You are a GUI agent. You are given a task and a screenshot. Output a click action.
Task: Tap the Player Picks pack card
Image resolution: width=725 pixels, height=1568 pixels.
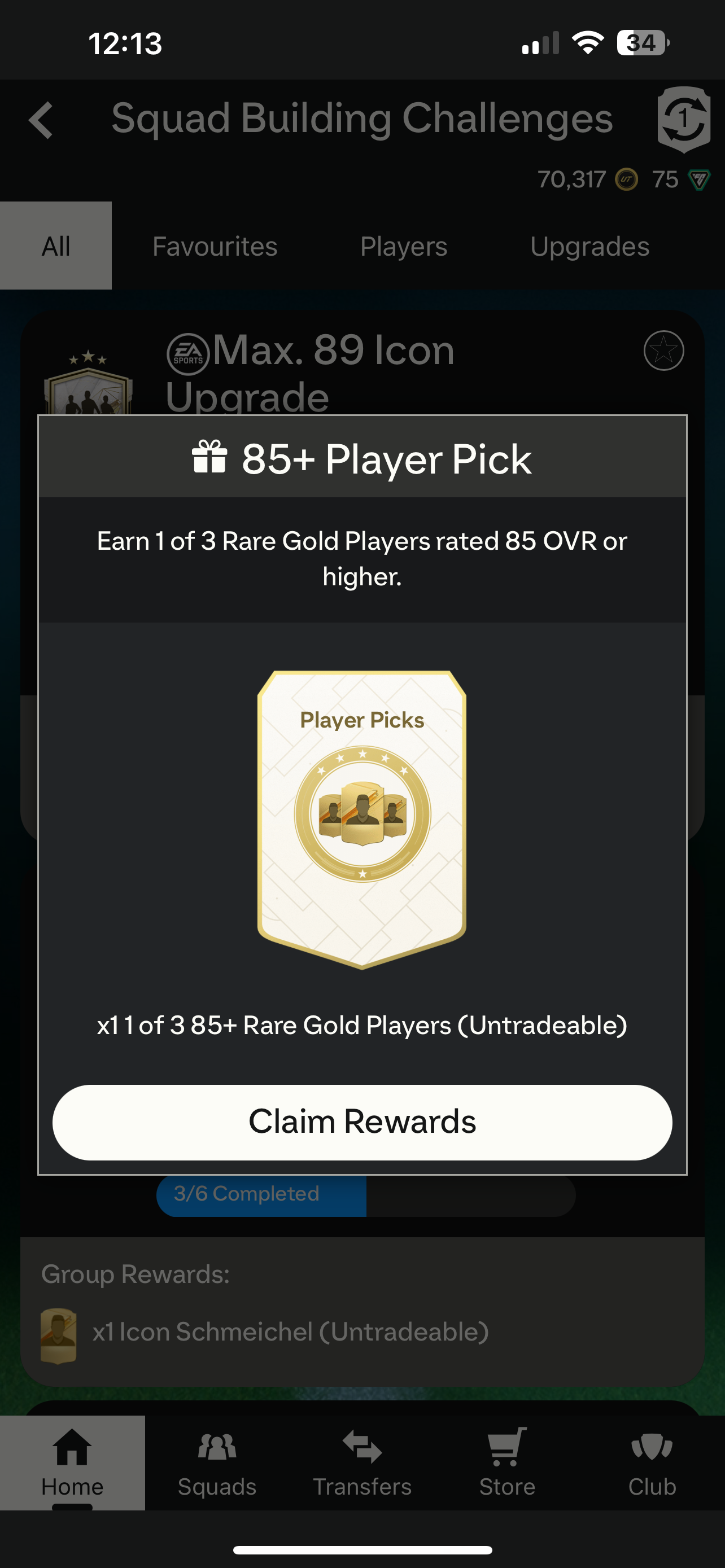click(362, 820)
